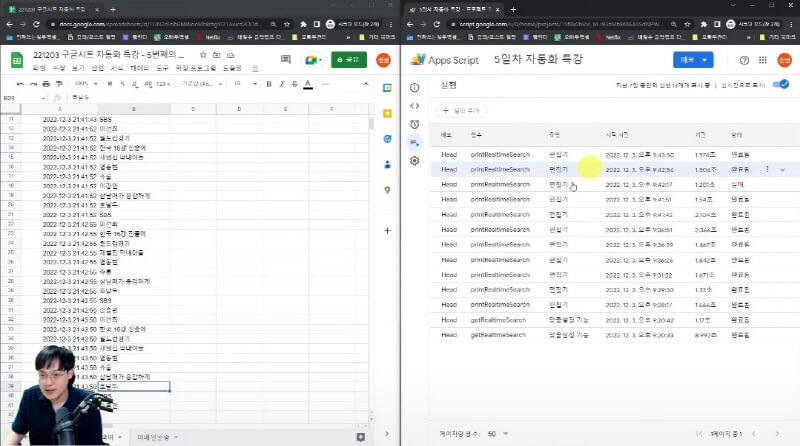The width and height of the screenshot is (800, 446).
Task: Open the File menu in Sheets
Action: [39, 68]
